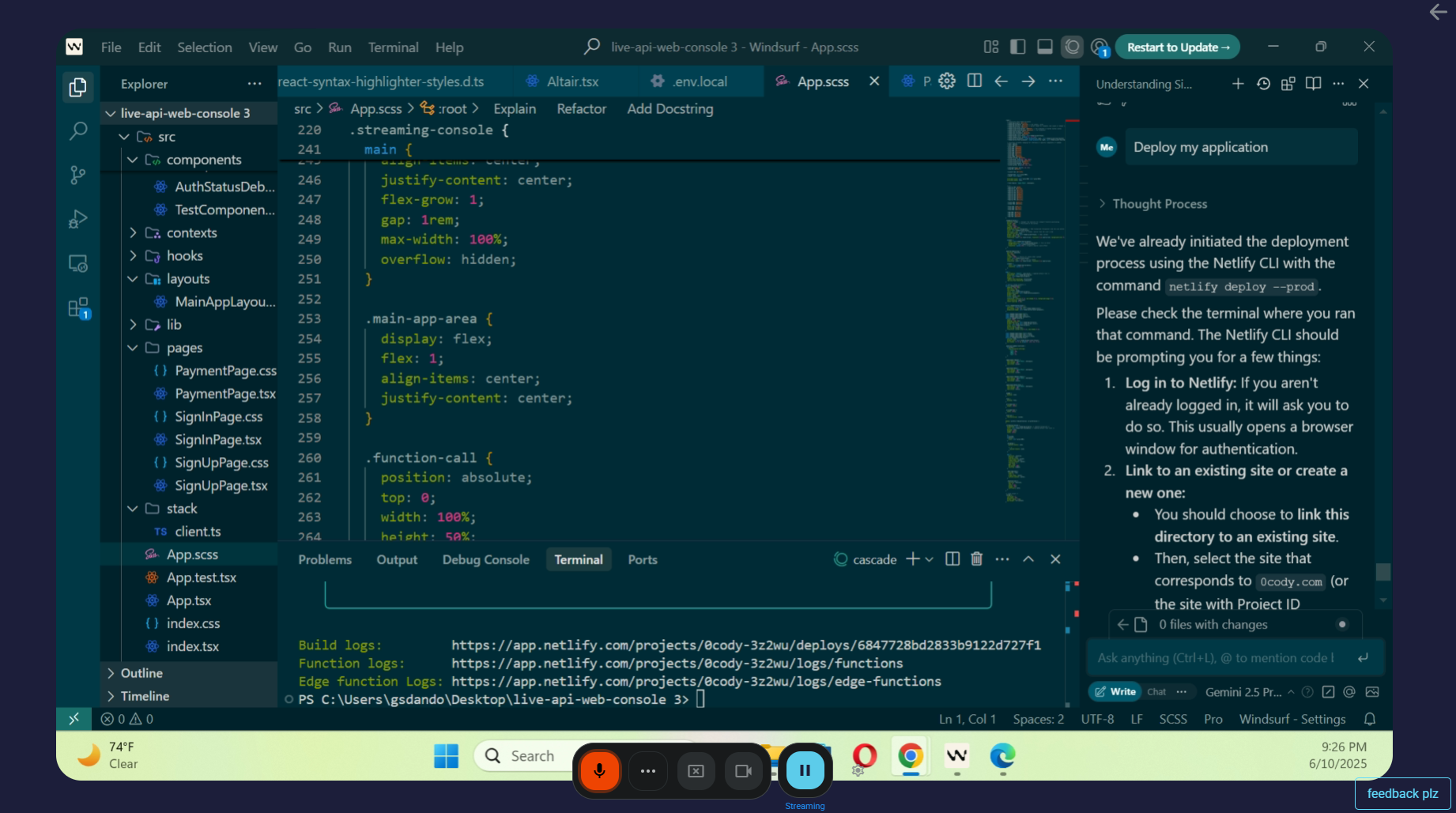1456x813 pixels.
Task: Kill terminal with trash icon
Action: click(977, 559)
